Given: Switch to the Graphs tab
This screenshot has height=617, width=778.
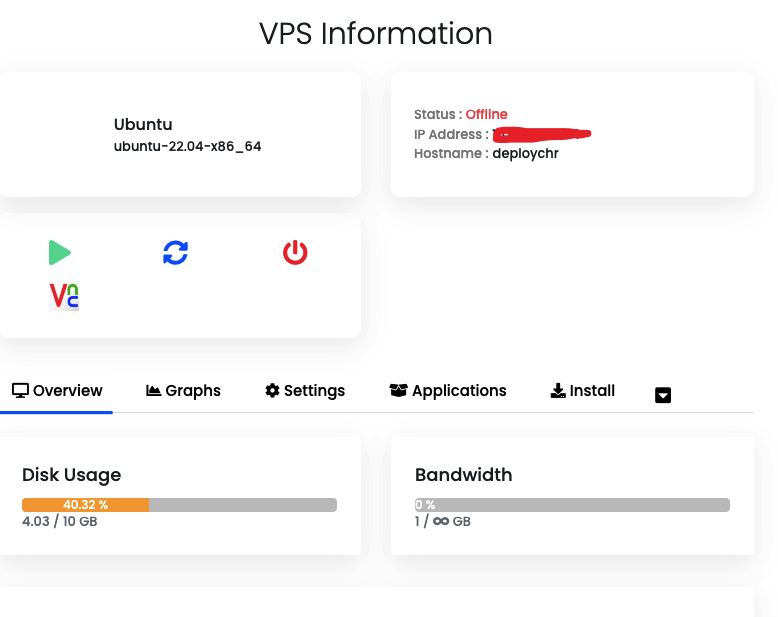Looking at the screenshot, I should 193,391.
